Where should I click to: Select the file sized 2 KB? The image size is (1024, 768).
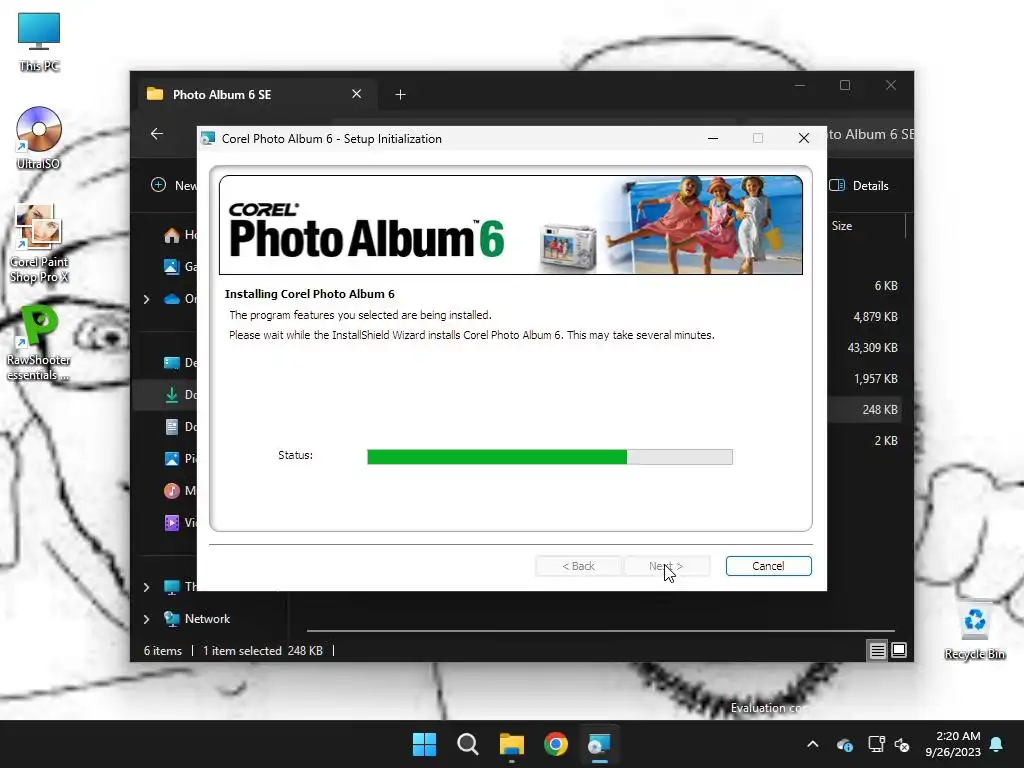tap(886, 441)
